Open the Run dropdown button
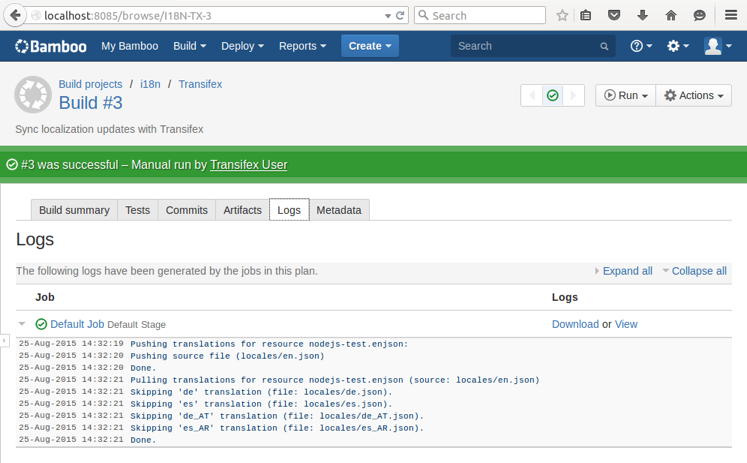Screen dimensions: 747x463 coord(626,96)
